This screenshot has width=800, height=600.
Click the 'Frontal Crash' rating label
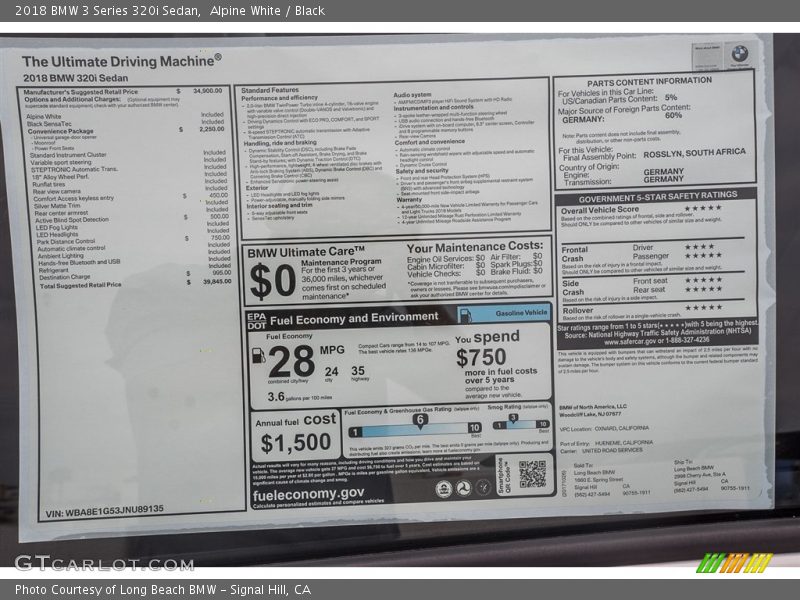pos(575,254)
